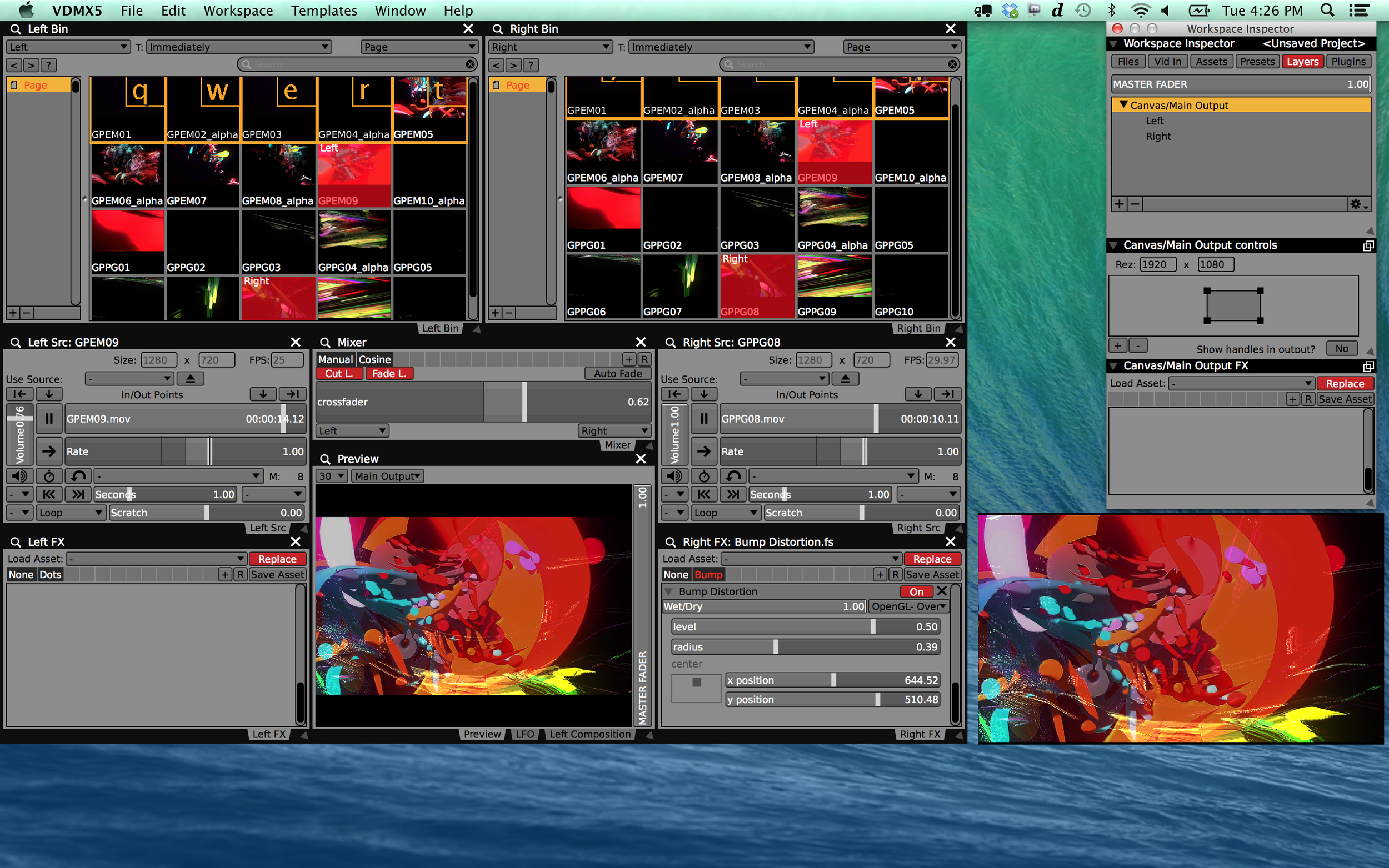Select Manual crossfade preset in Mixer
The image size is (1389, 868).
[x=336, y=359]
